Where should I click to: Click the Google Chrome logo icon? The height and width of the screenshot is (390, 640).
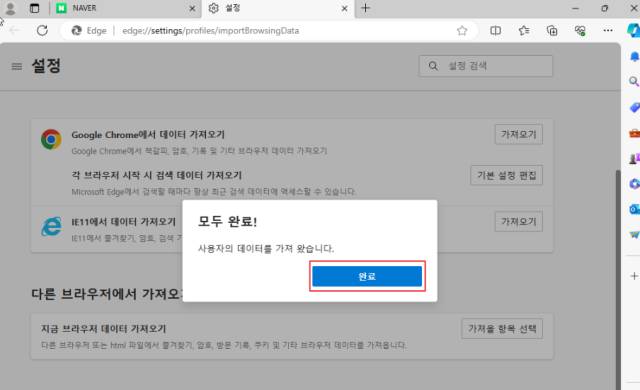coord(51,140)
